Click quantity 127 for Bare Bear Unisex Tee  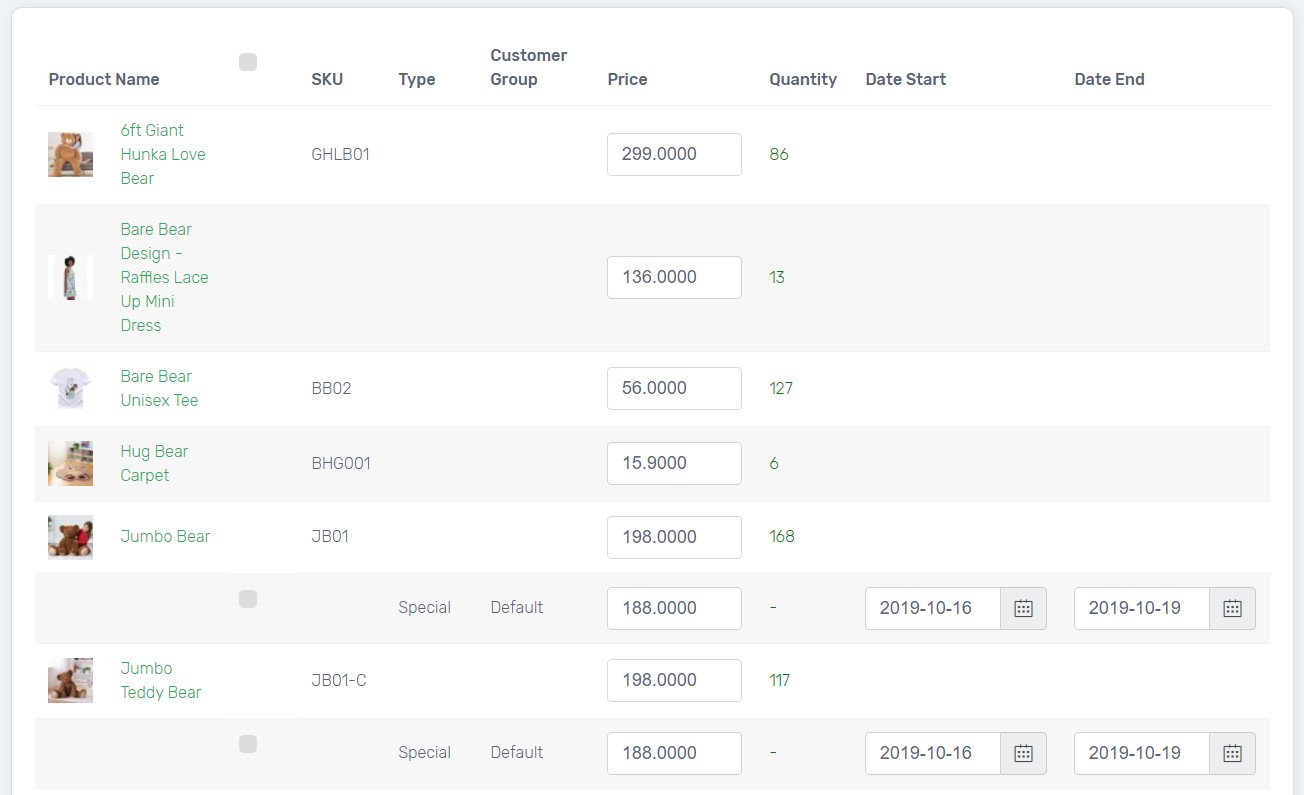point(781,388)
